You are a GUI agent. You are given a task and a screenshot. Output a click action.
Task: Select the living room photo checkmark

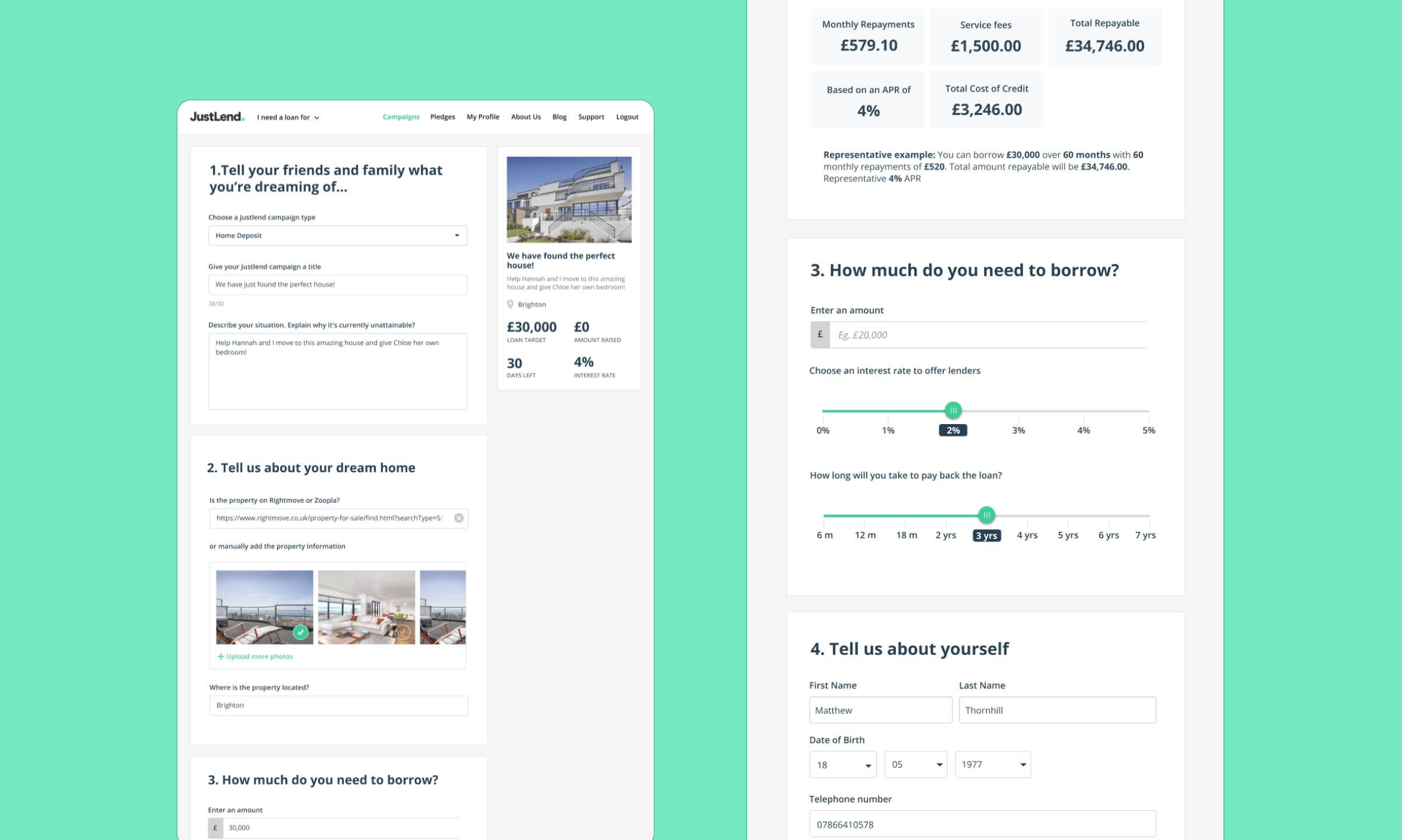click(403, 632)
